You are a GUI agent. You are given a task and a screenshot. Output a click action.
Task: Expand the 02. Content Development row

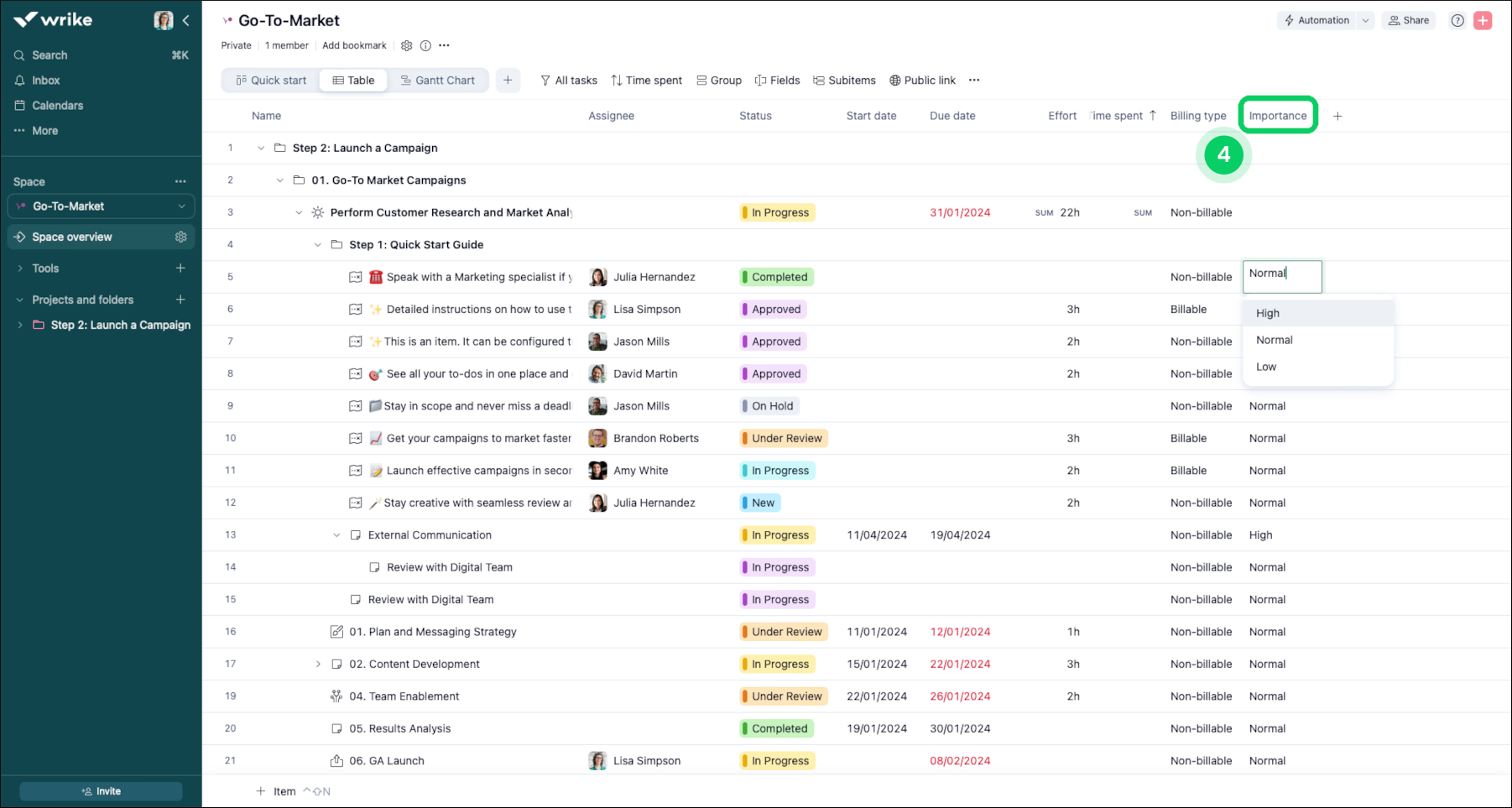click(x=318, y=664)
